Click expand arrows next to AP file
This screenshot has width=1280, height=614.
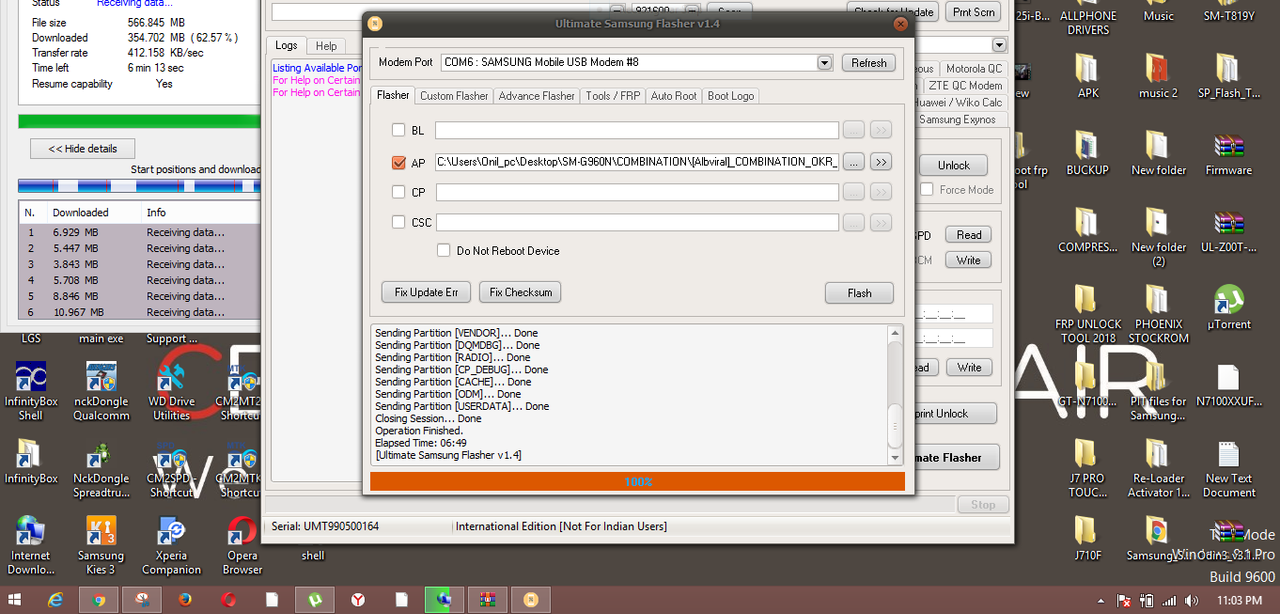880,161
